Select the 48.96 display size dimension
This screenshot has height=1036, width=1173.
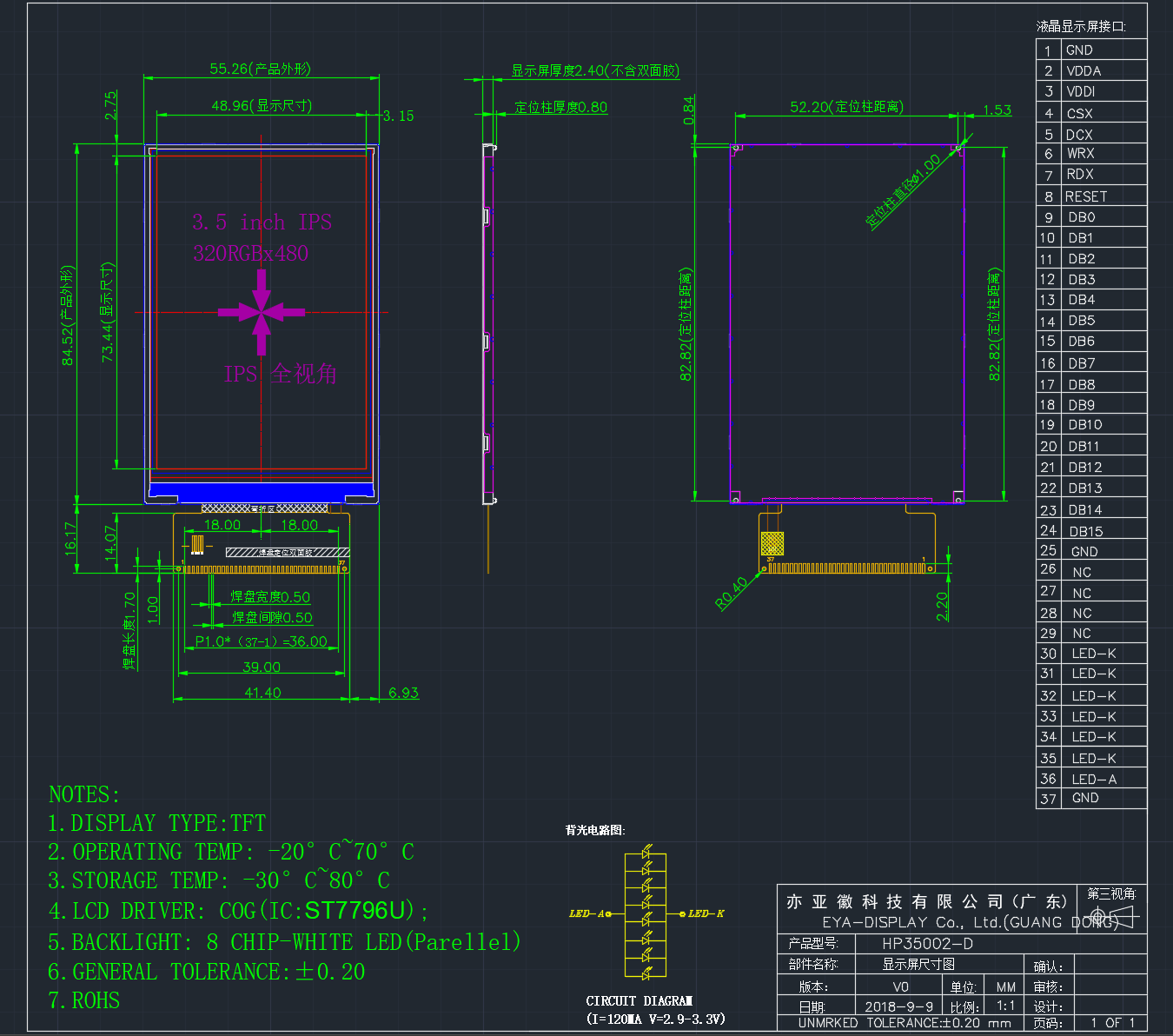point(262,105)
